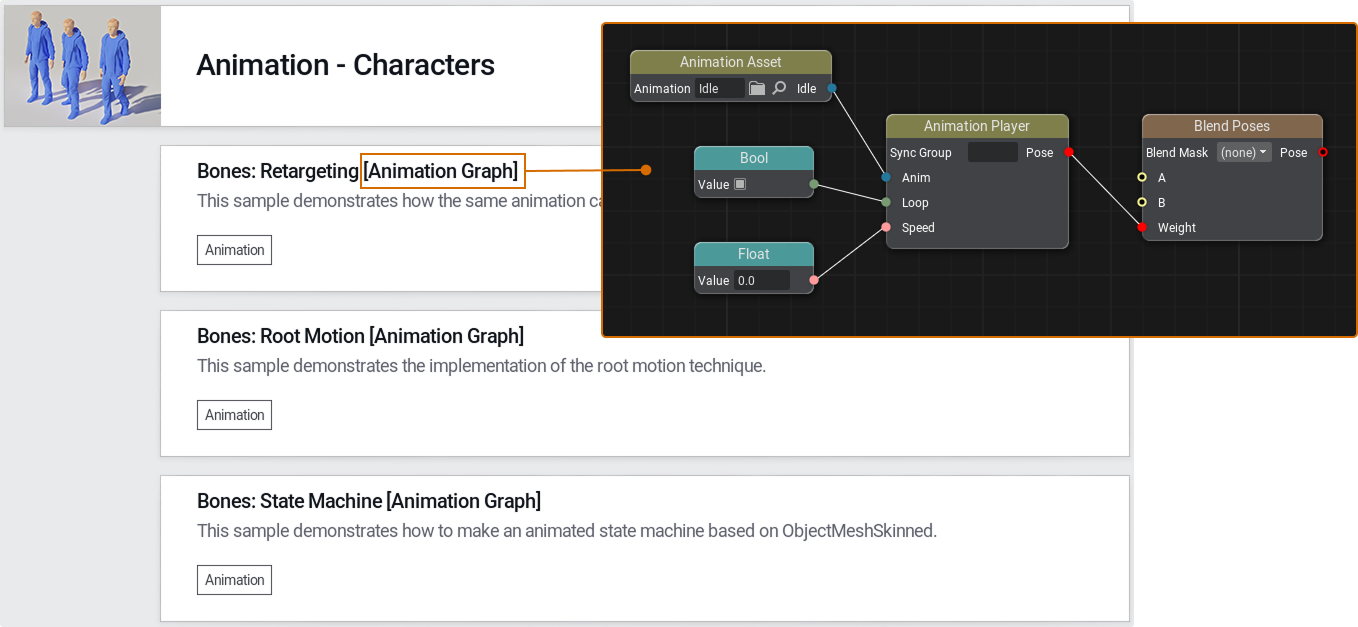Viewport: 1358px width, 627px height.
Task: Open the Bones: State Machine sample title
Action: coord(369,501)
